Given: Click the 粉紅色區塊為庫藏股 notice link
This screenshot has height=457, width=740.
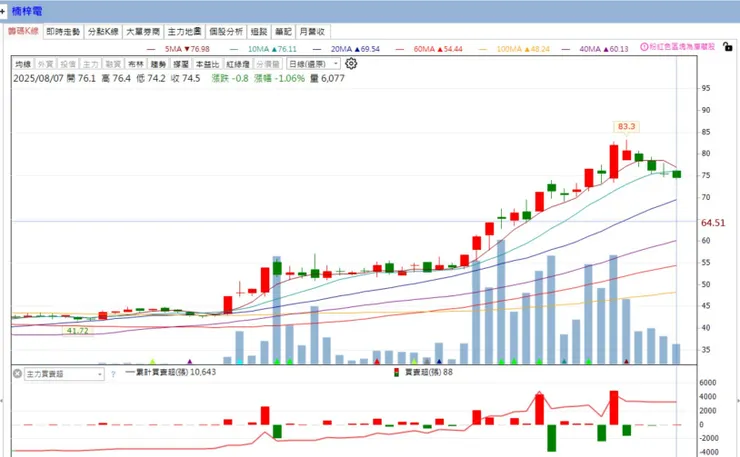Looking at the screenshot, I should [682, 47].
